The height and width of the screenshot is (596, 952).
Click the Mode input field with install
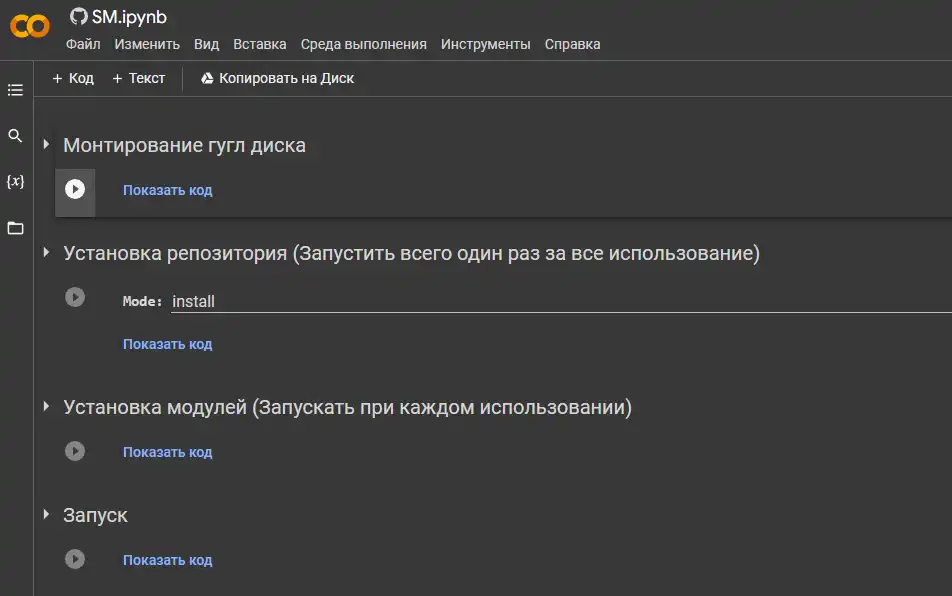click(x=561, y=302)
